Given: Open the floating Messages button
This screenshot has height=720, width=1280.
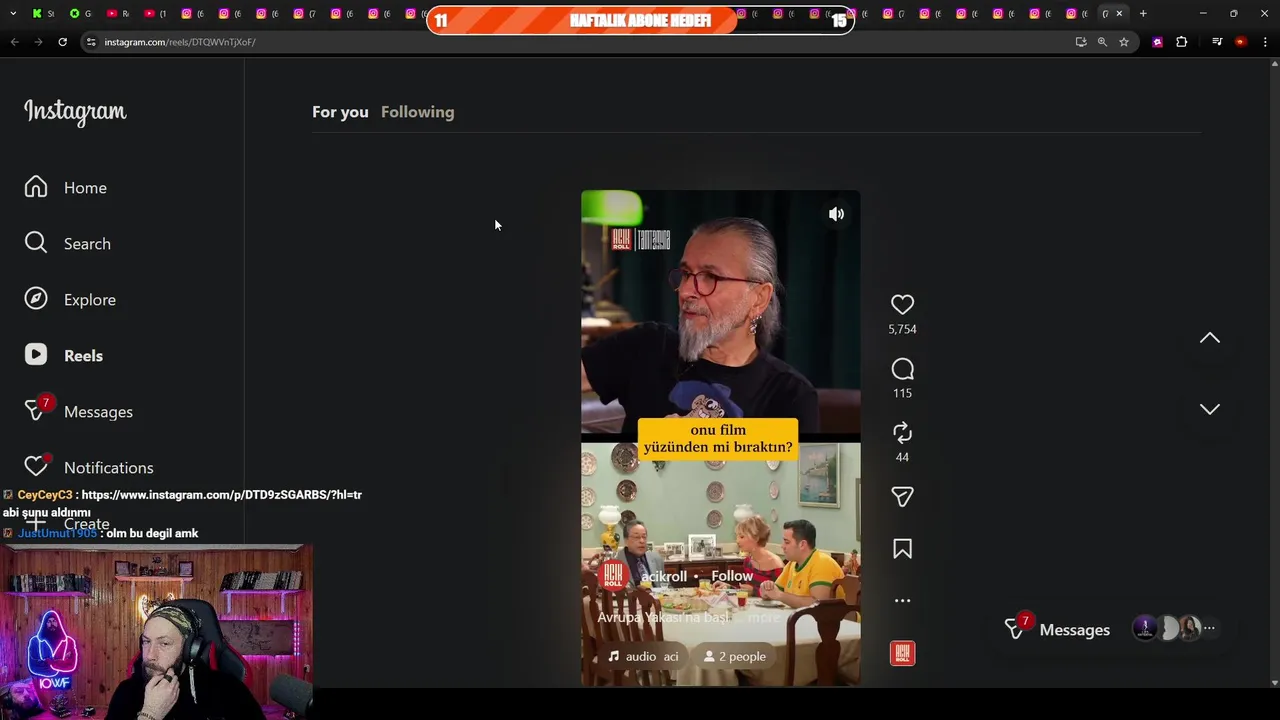Looking at the screenshot, I should (x=1058, y=629).
